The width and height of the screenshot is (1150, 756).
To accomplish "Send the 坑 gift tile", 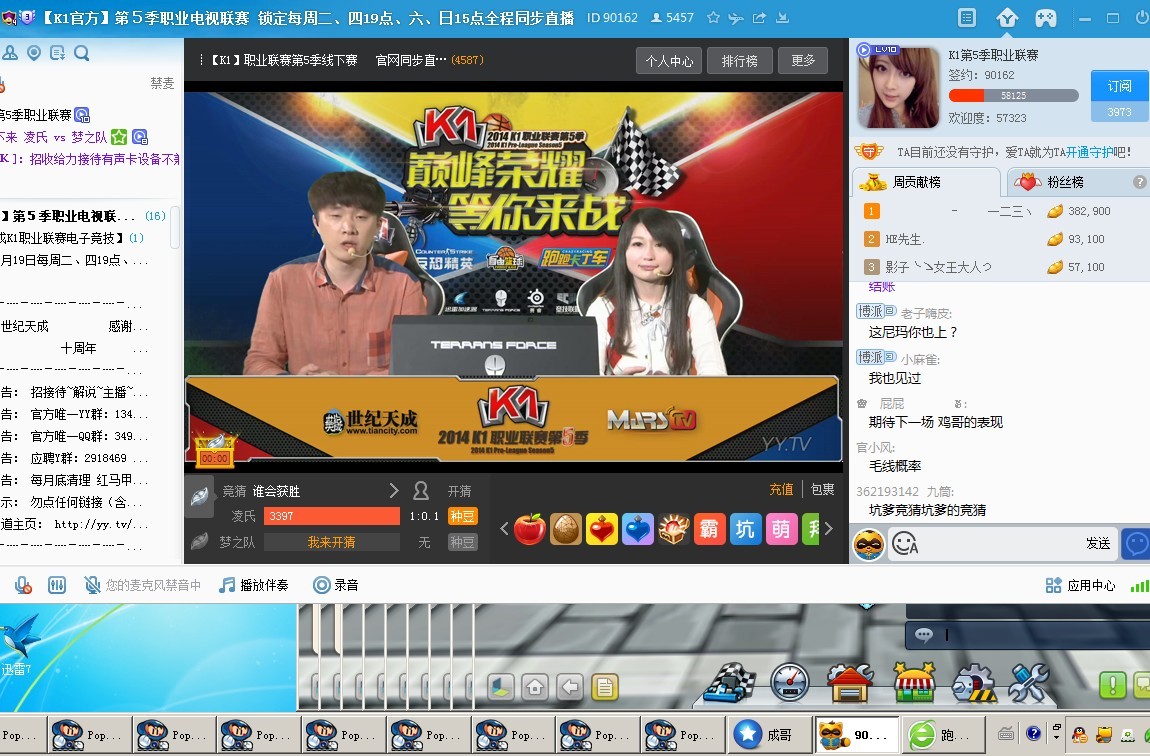I will [745, 529].
